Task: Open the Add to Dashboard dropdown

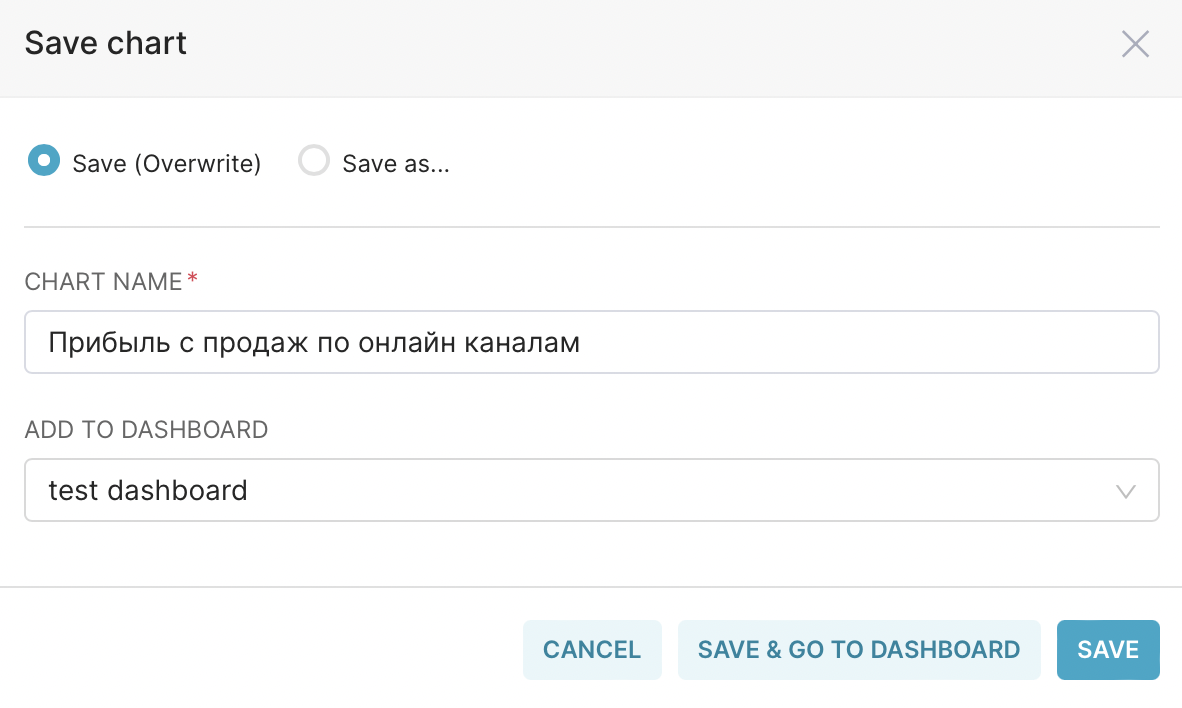Action: pos(591,490)
